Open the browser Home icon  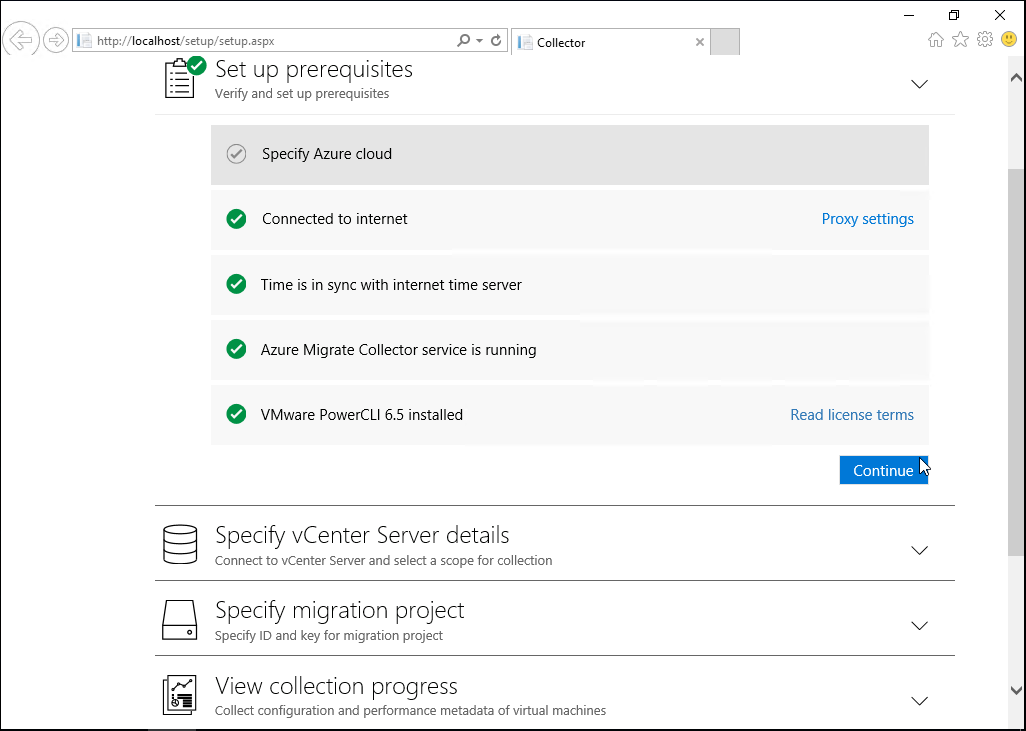click(936, 40)
